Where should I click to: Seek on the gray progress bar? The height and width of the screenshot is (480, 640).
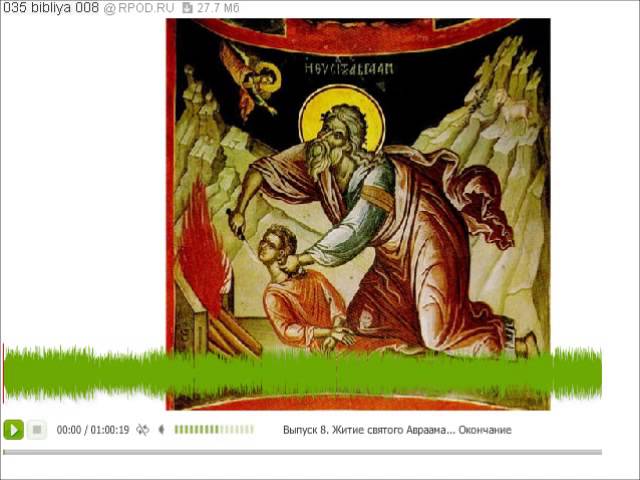302,452
